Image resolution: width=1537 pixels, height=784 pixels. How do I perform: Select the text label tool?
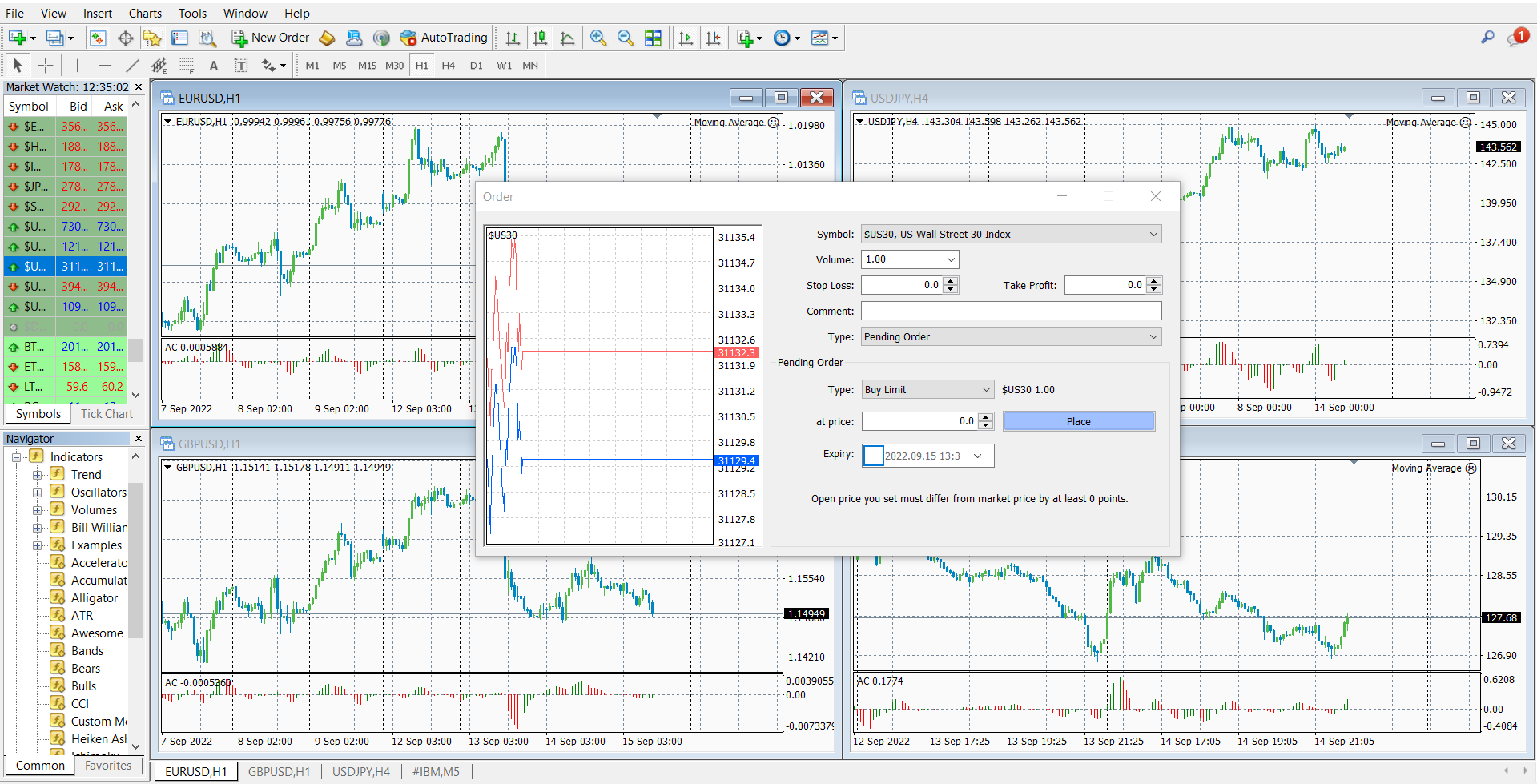tap(240, 66)
